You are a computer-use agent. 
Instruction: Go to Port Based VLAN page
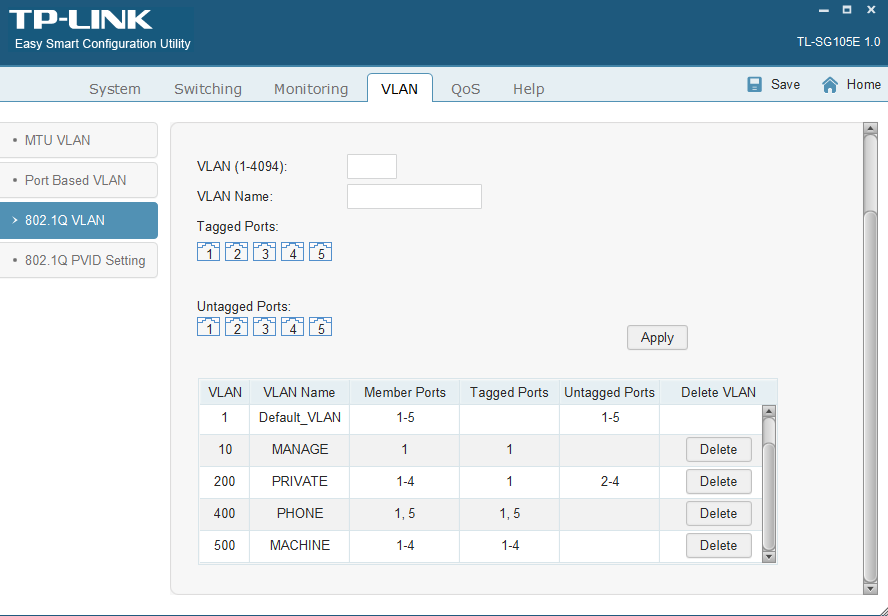(x=76, y=180)
